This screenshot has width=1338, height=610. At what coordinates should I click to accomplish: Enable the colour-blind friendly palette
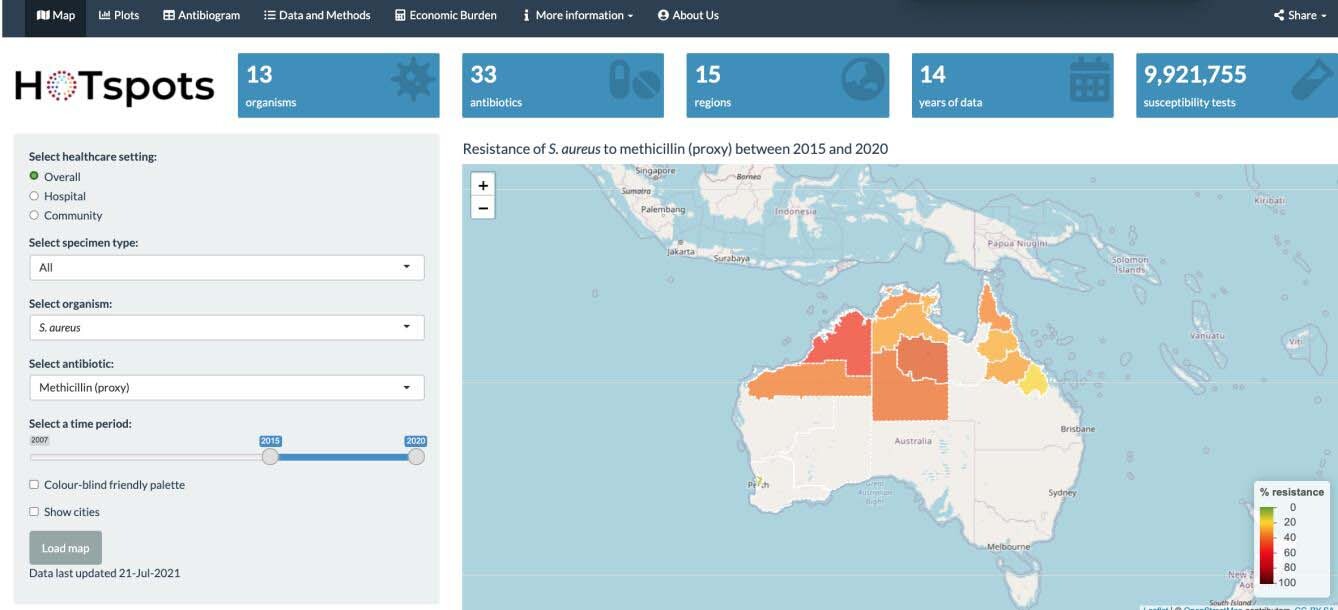point(34,485)
